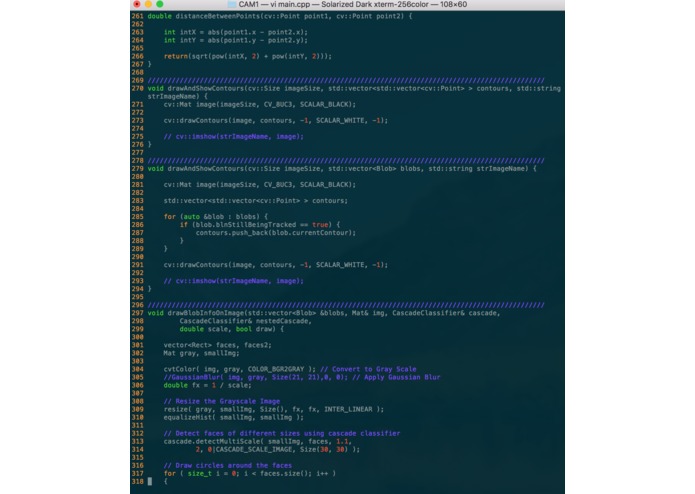The image size is (695, 494).
Task: Click line number 297 in the gutter
Action: coord(137,313)
